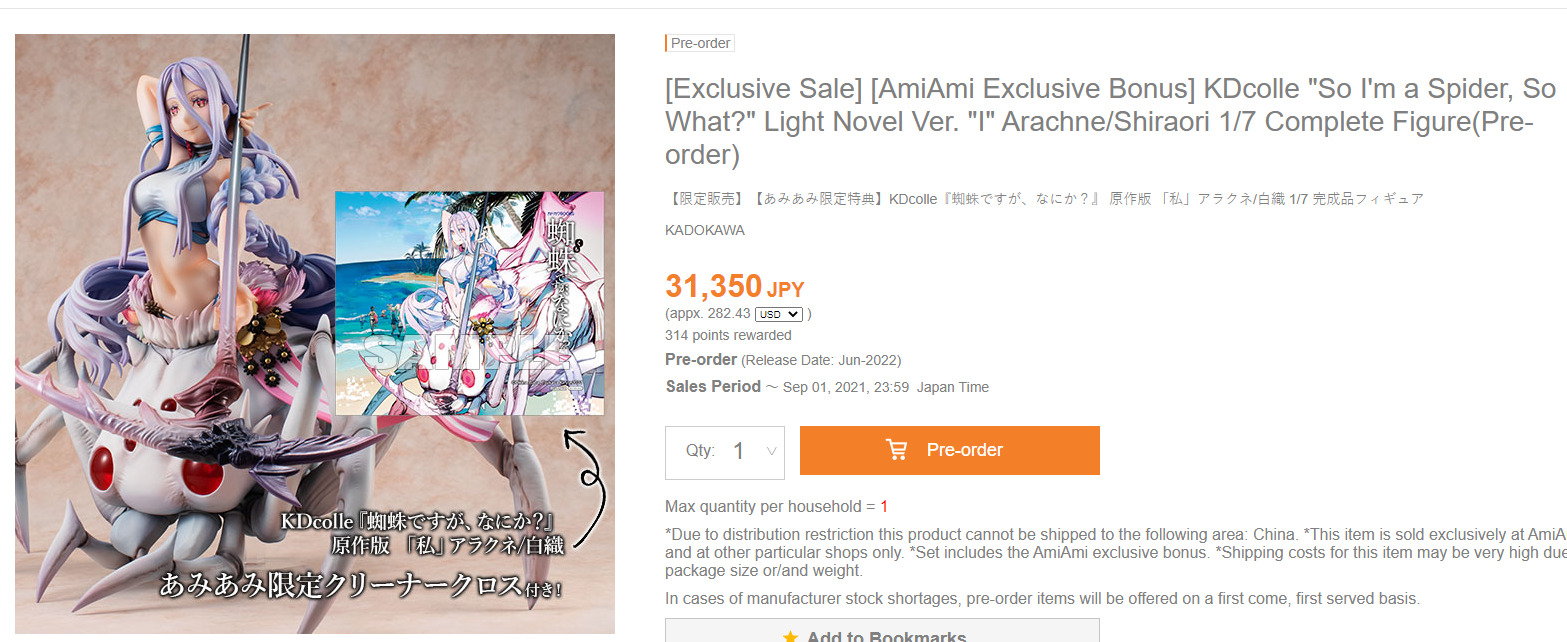Click the star icon beside Add to Bookmarks
Screen dimensions: 1567x642
pos(790,637)
